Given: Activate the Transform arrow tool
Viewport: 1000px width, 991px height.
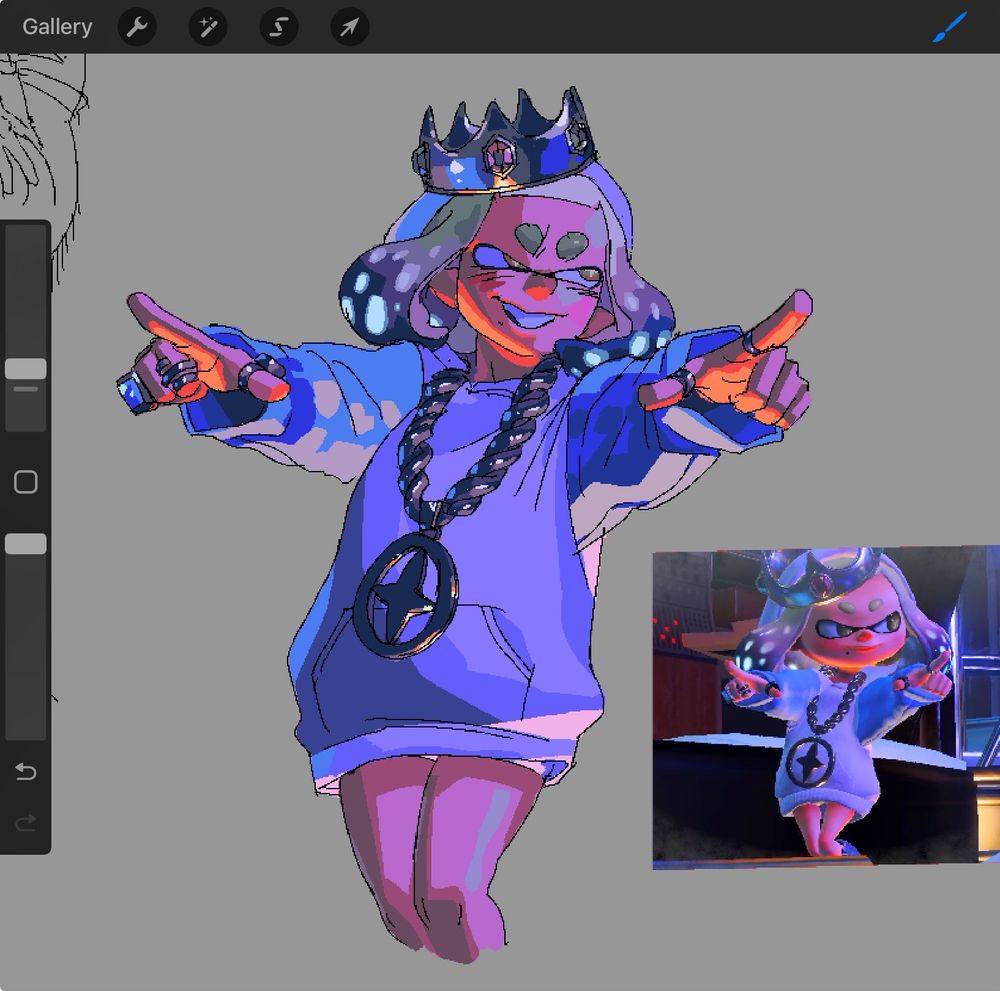Looking at the screenshot, I should point(349,27).
